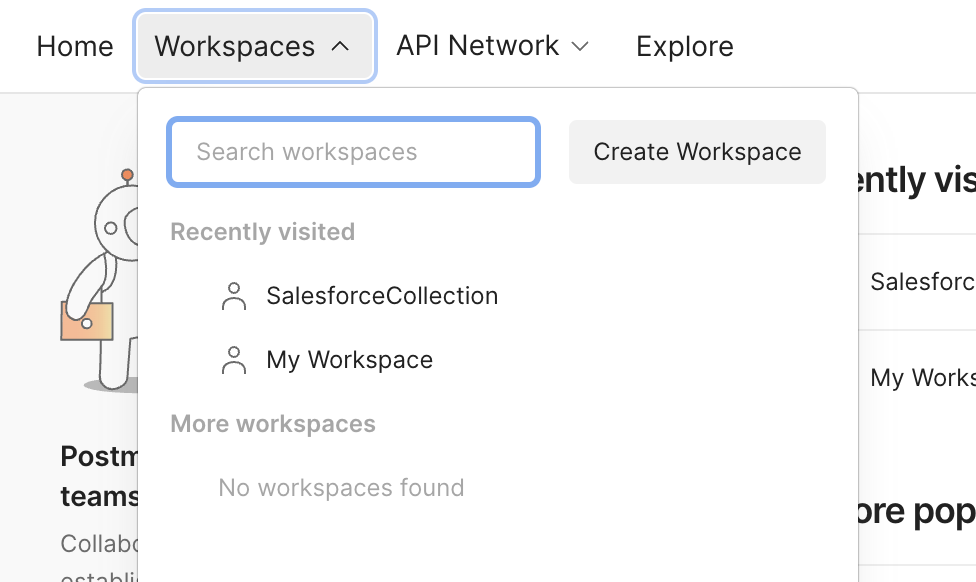
Task: Collapse Workspaces using its up chevron
Action: pos(340,46)
